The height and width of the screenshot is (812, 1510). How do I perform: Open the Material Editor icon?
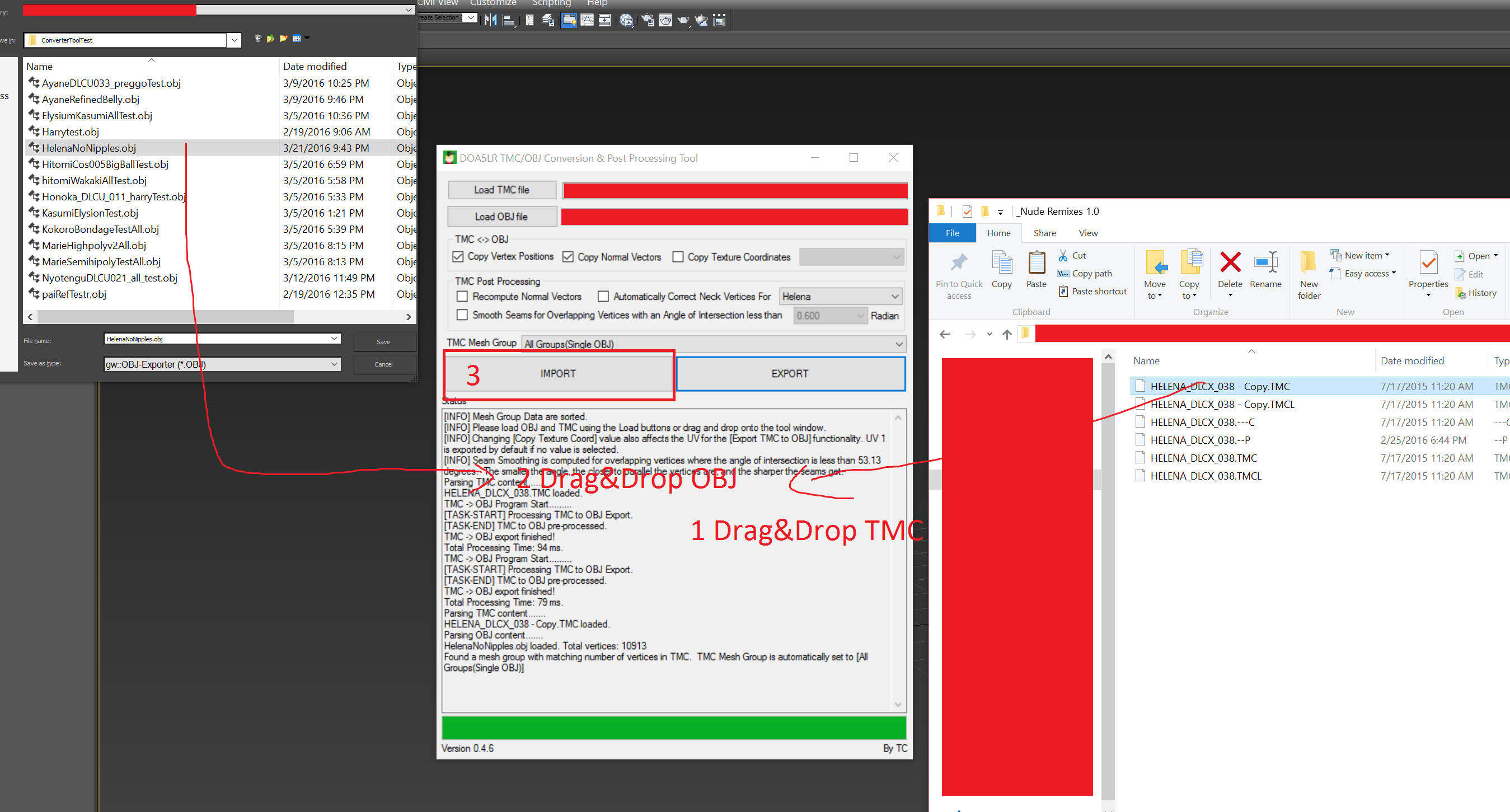pos(626,21)
